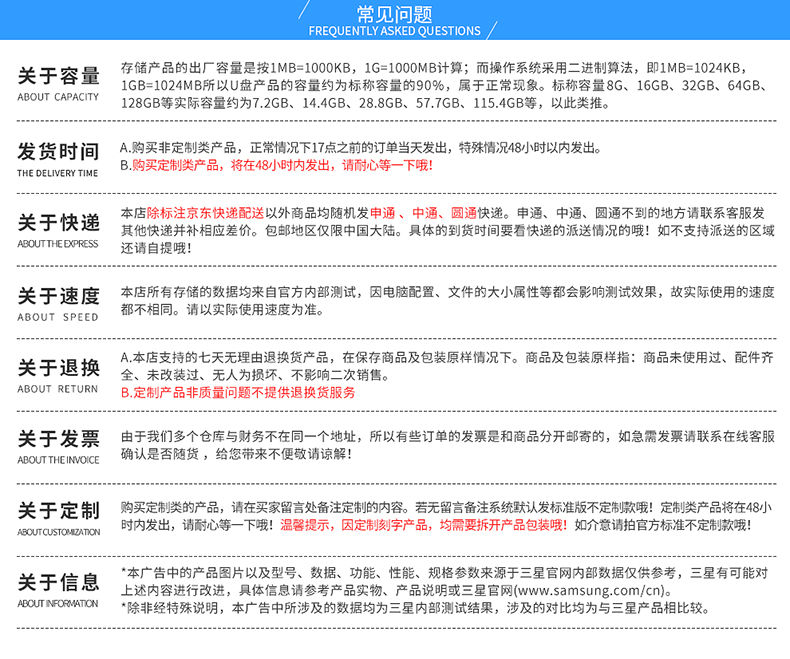Click red text 购买定制类产品，将在48小时内发出
Image resolution: width=790 pixels, height=659 pixels.
point(232,165)
